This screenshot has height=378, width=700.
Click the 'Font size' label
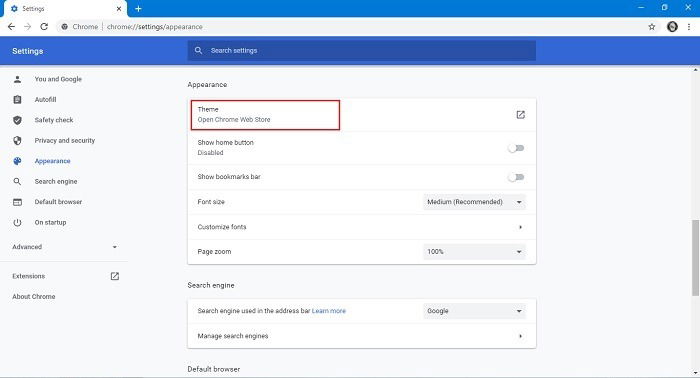coord(211,202)
